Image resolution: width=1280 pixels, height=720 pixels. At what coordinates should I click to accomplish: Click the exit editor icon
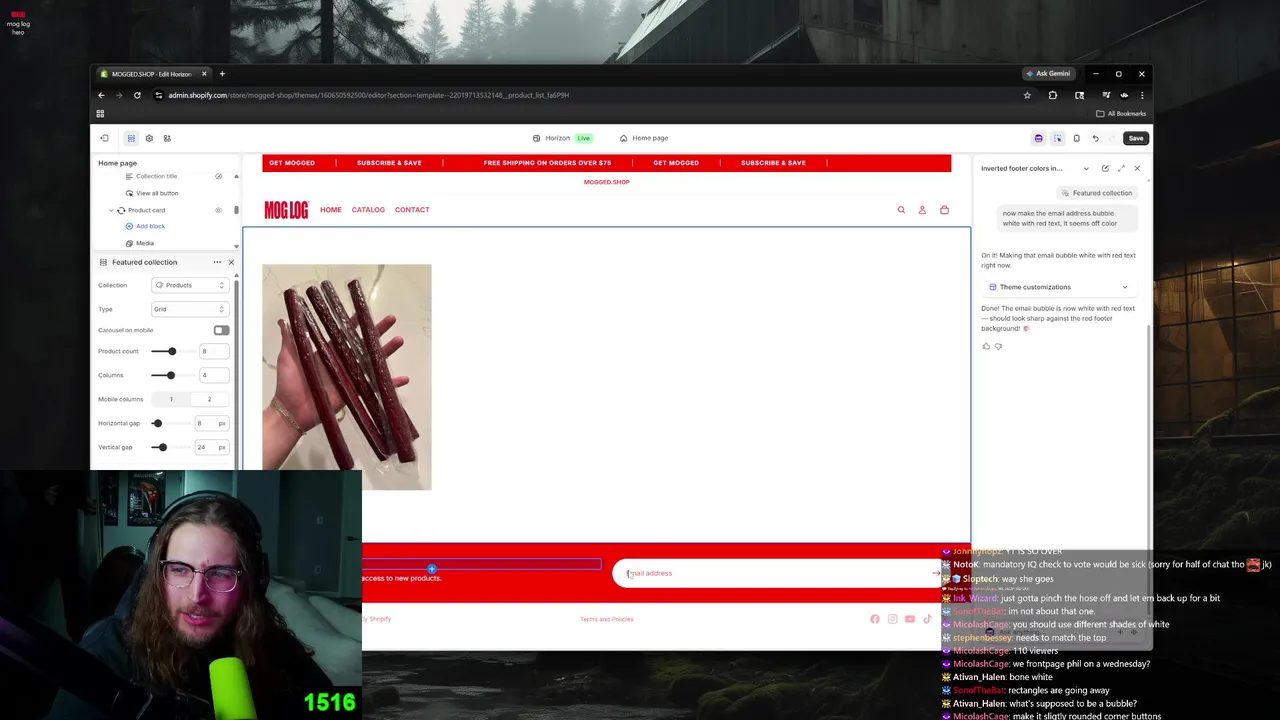point(104,138)
